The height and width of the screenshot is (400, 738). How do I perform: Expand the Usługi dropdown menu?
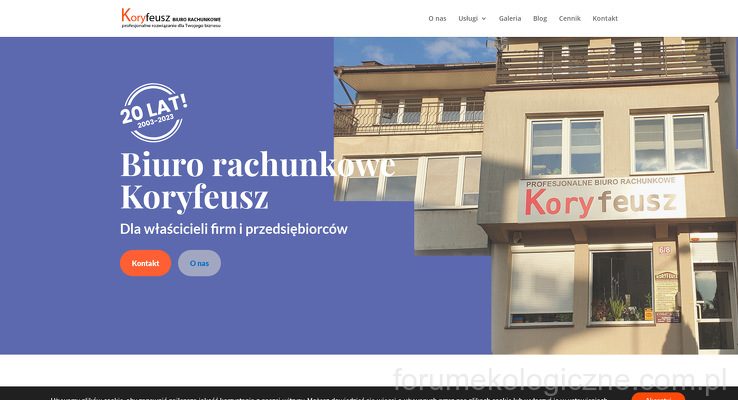point(468,18)
